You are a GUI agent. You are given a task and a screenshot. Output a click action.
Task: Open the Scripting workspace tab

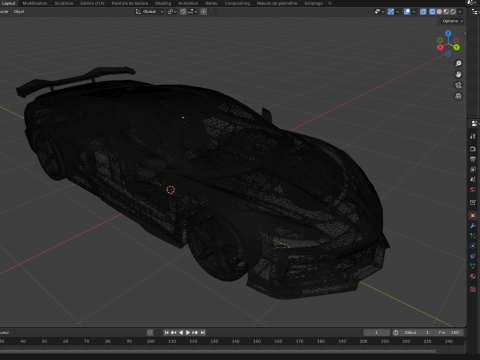point(313,3)
